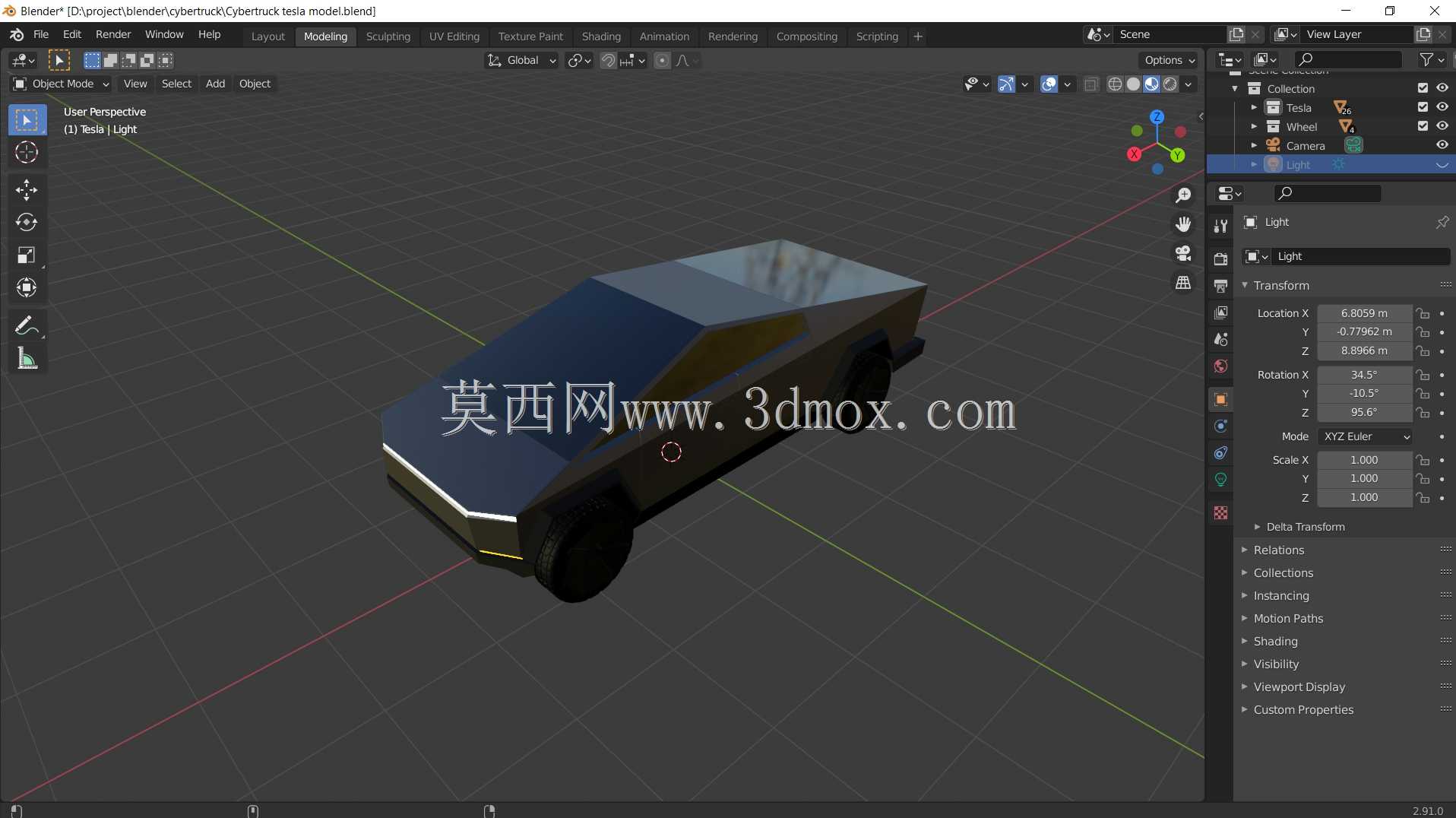Click the Scale X value field
The width and height of the screenshot is (1456, 818).
(1364, 460)
